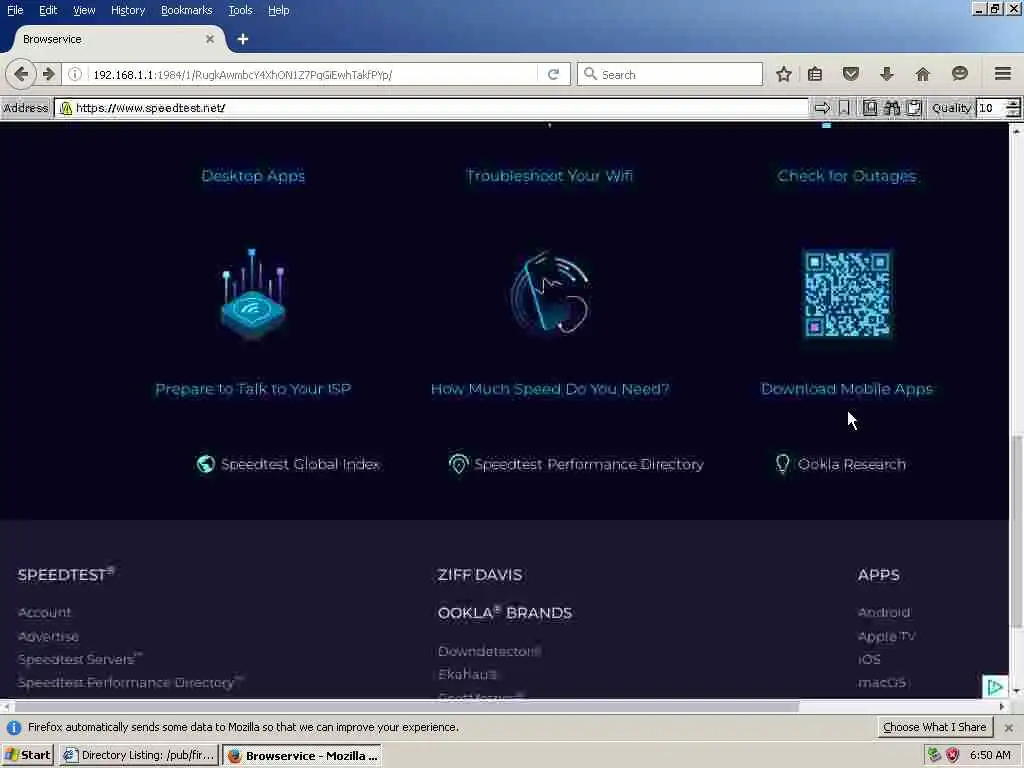Click Browservice find binoculars icon
Screen dimensions: 1024x768
pos(892,108)
